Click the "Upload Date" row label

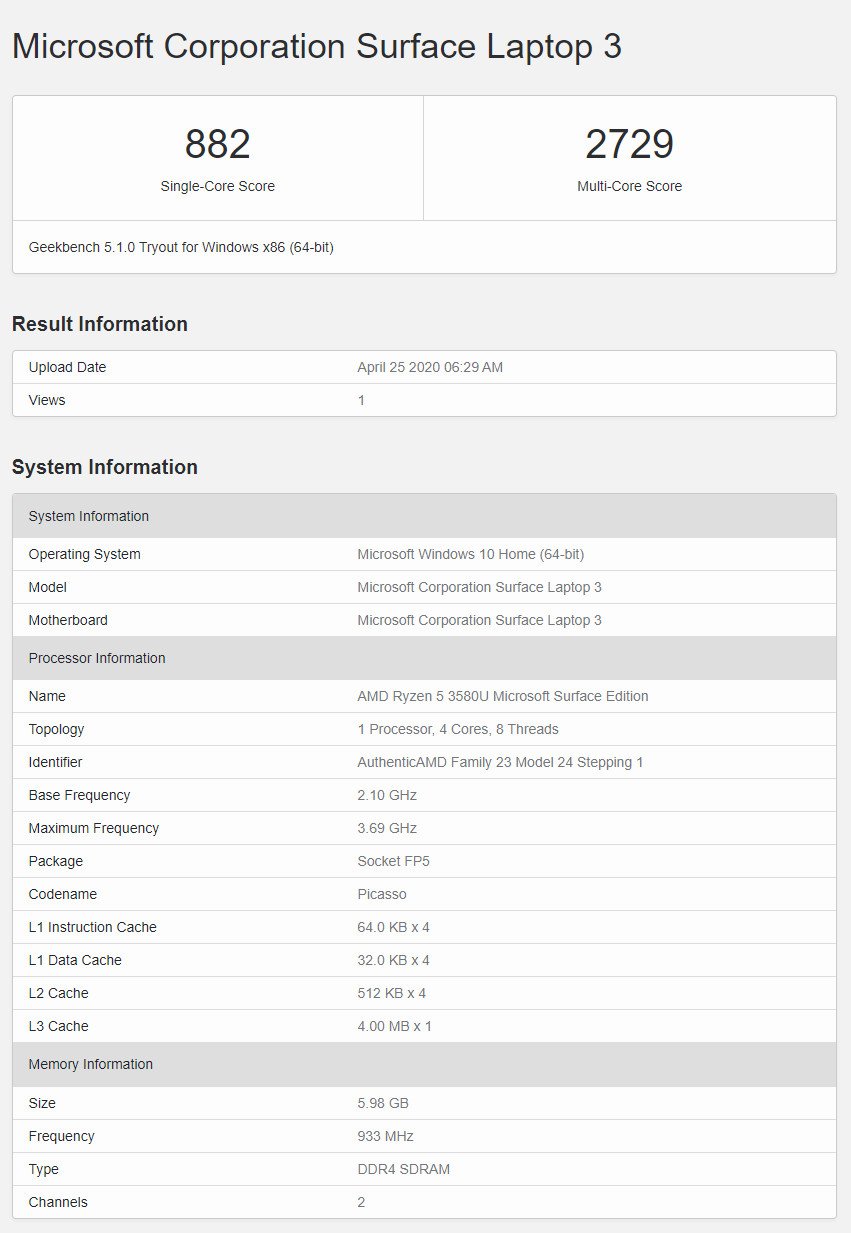point(67,367)
